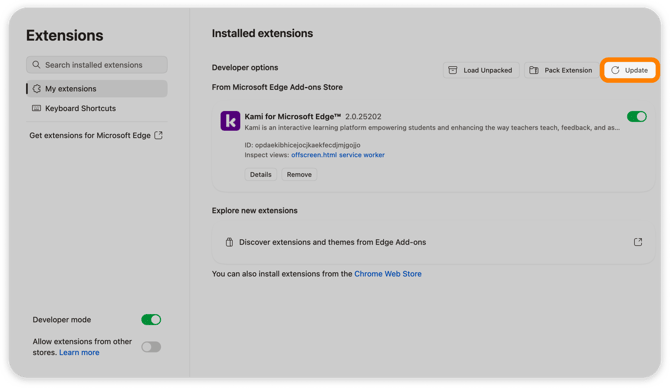
Task: Focus the Search installed extensions field
Action: pyautogui.click(x=97, y=65)
